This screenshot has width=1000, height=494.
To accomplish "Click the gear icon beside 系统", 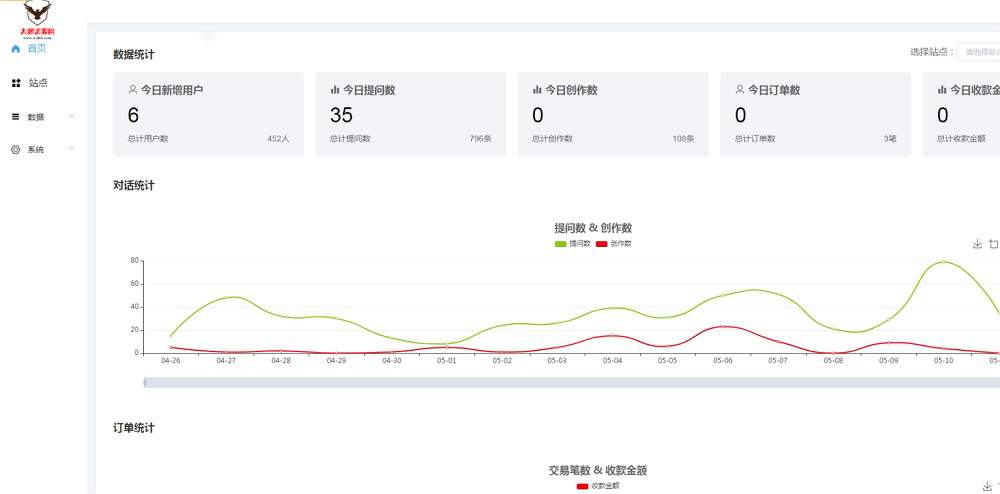I will point(16,150).
